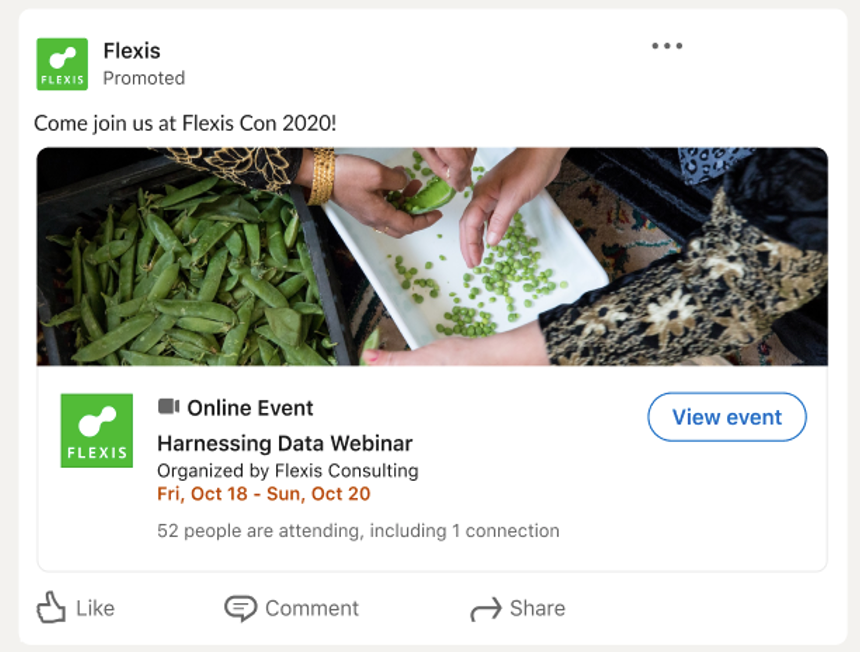
Task: Toggle event attendance via View event
Action: tap(727, 417)
